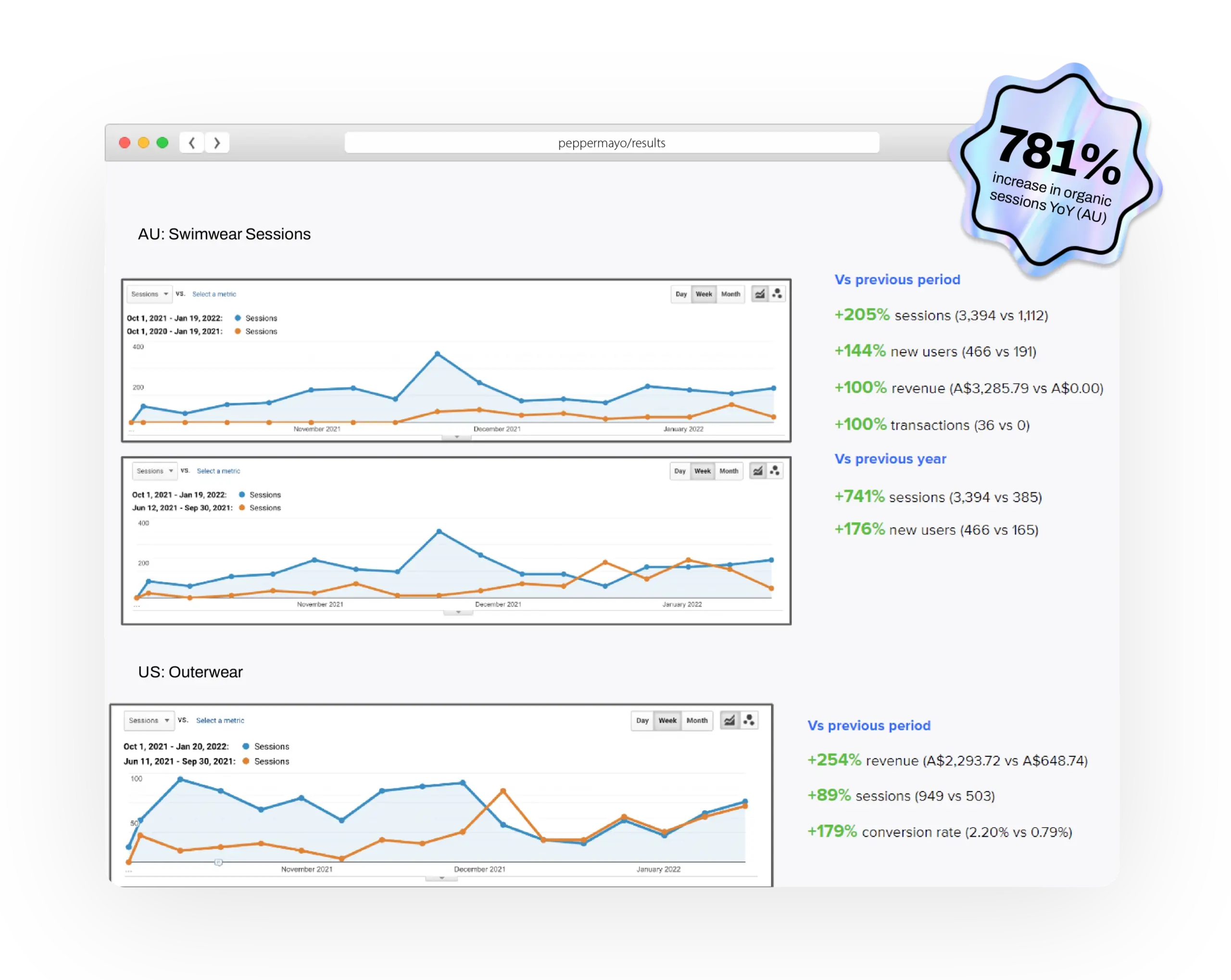Click 'AU: Swimwear Sessions' heading

(x=225, y=234)
